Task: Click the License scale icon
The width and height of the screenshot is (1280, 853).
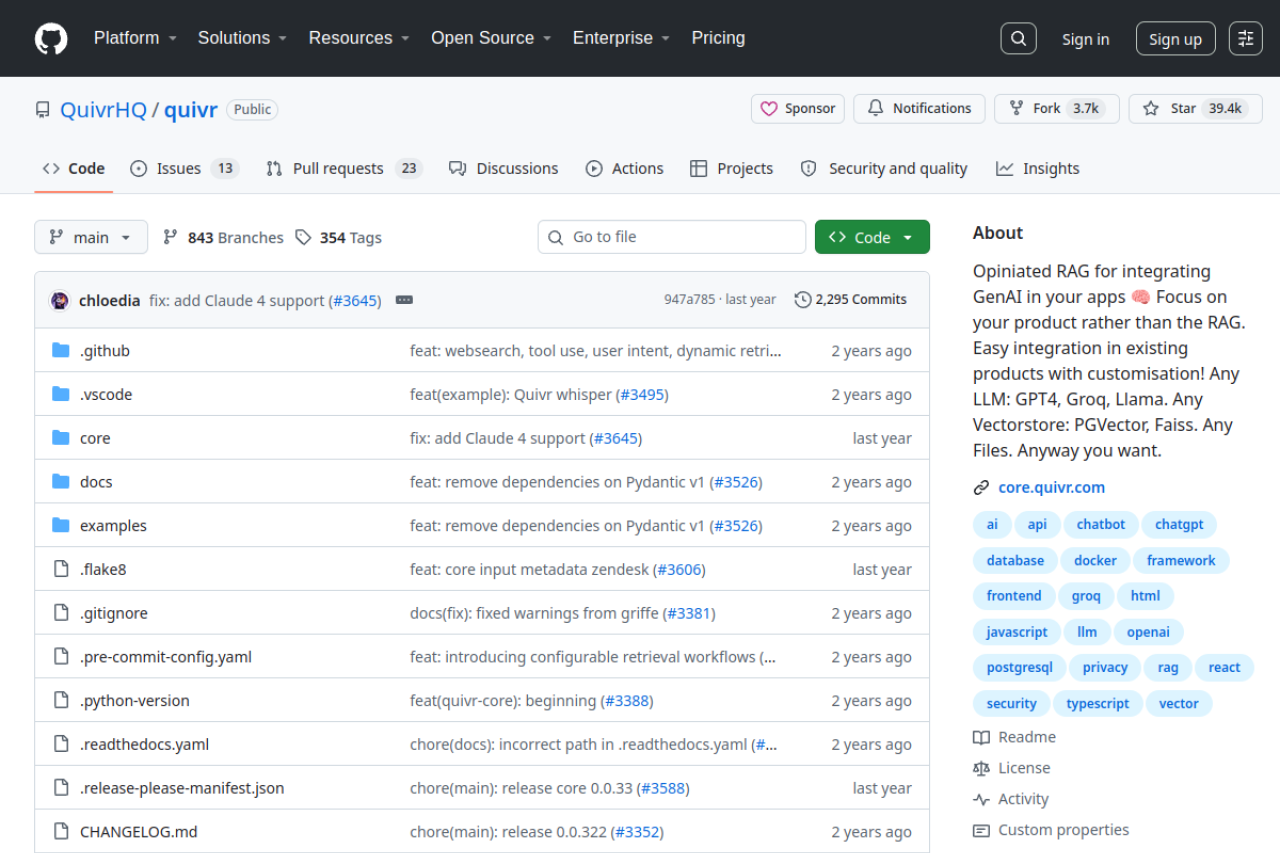Action: pyautogui.click(x=981, y=768)
